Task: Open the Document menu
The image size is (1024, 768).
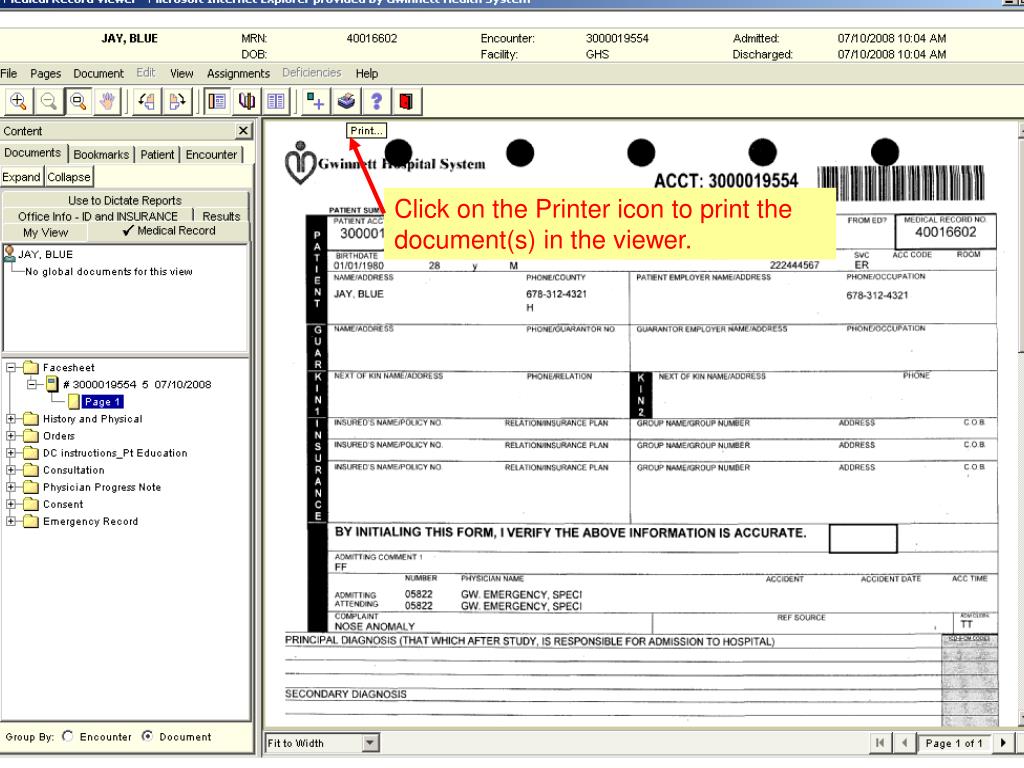Action: [99, 73]
